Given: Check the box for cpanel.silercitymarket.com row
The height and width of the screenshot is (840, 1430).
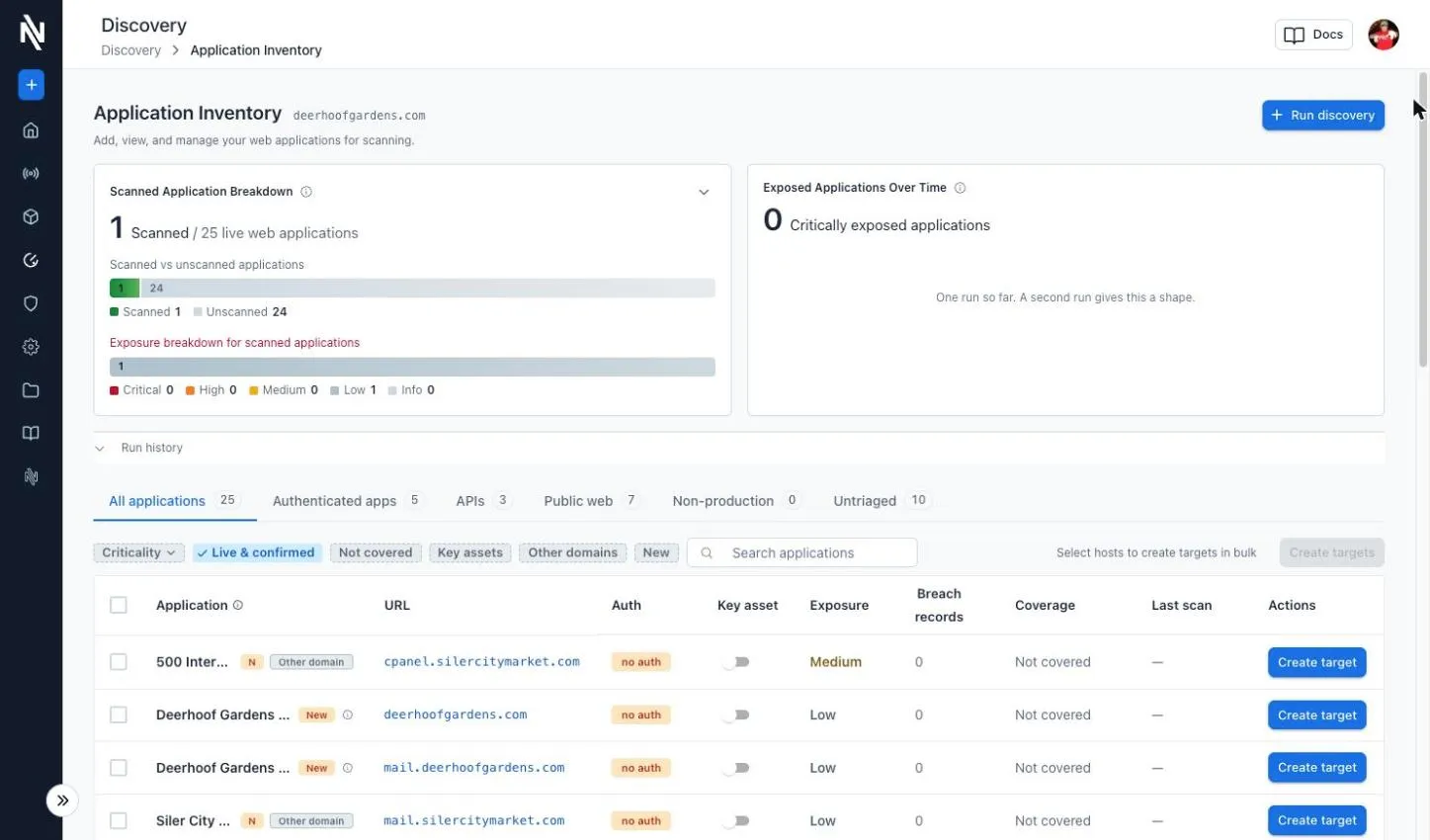Looking at the screenshot, I should [119, 662].
